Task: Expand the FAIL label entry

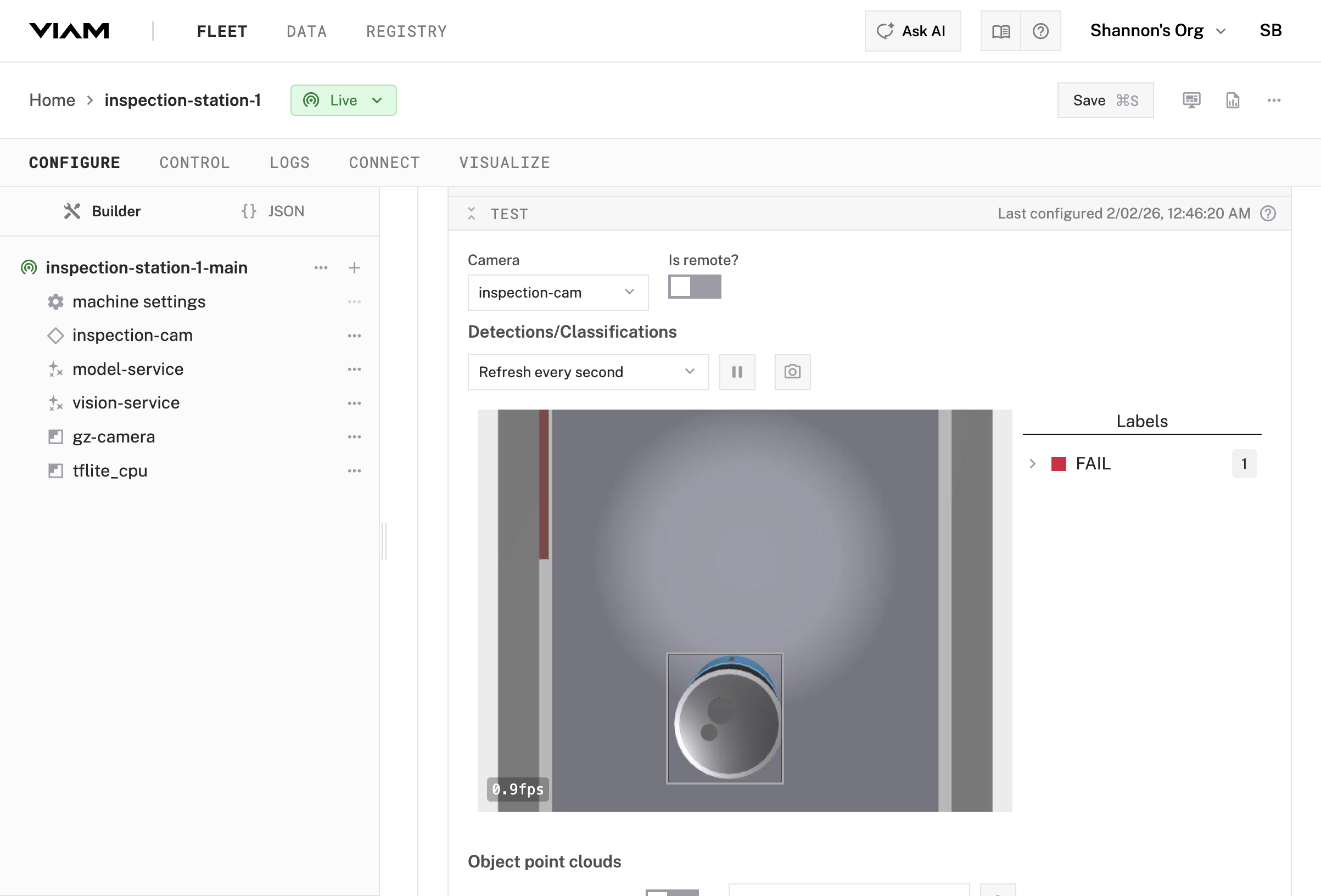Action: coord(1032,464)
